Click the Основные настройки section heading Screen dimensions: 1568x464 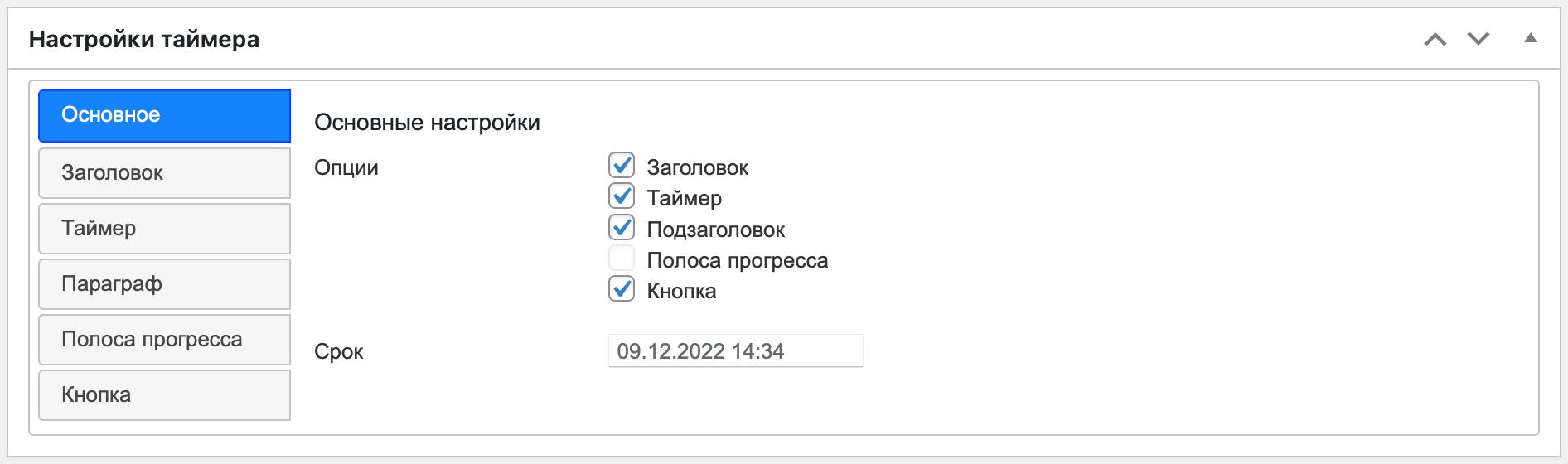(427, 123)
